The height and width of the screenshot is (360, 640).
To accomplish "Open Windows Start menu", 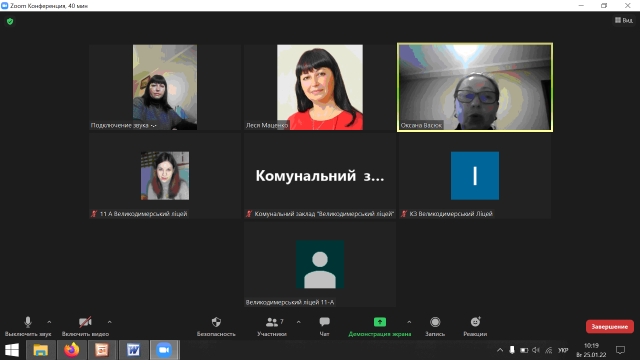I will (12, 350).
